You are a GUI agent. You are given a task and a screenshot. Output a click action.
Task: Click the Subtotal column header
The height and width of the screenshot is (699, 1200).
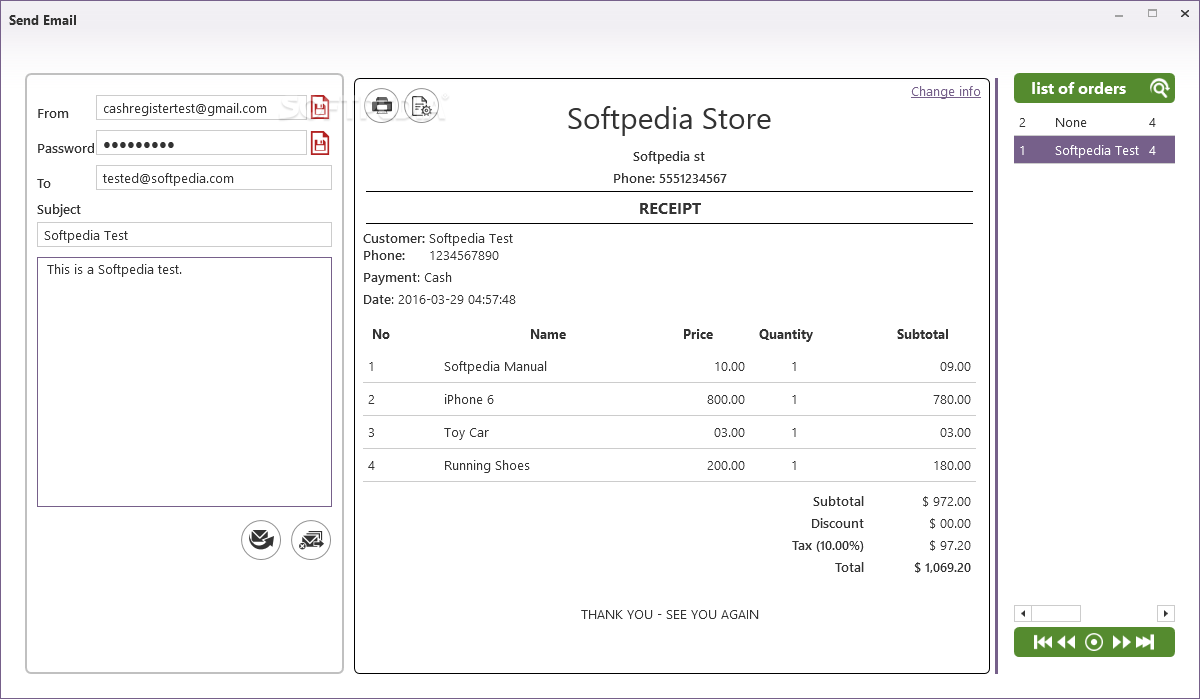click(923, 335)
